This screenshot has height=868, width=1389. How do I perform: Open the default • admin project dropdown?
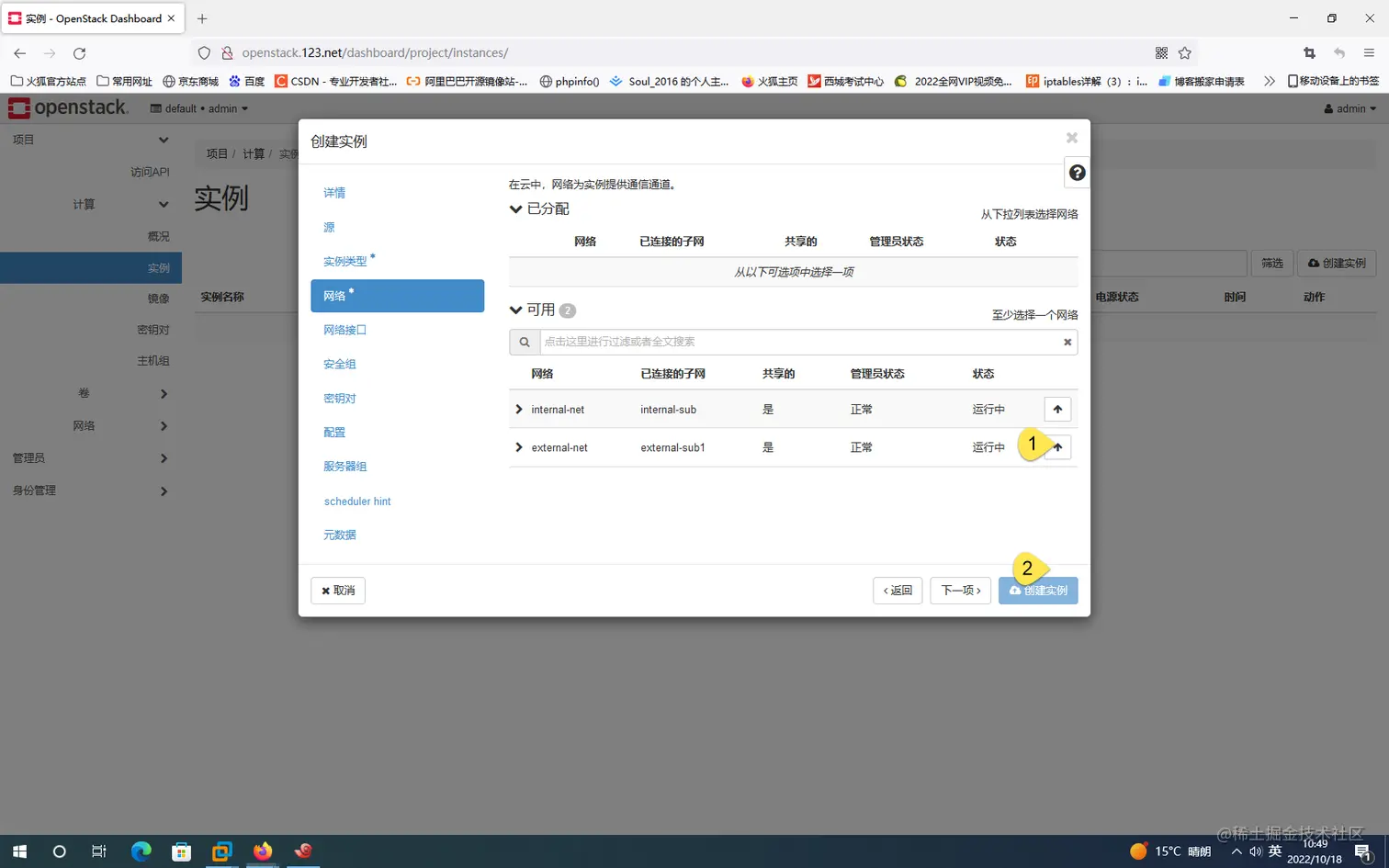pyautogui.click(x=199, y=108)
